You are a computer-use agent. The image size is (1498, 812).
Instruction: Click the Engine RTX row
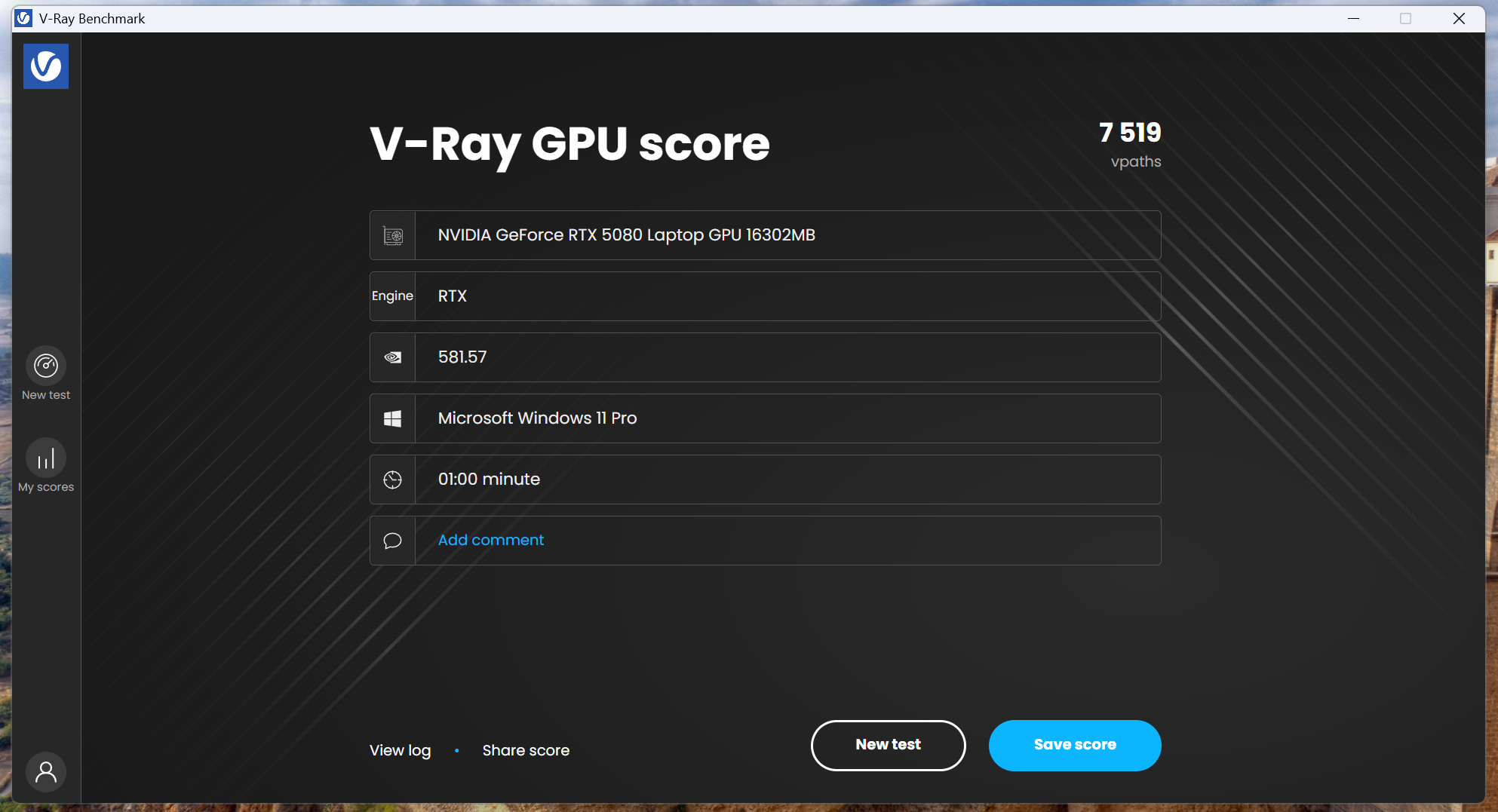click(x=787, y=296)
